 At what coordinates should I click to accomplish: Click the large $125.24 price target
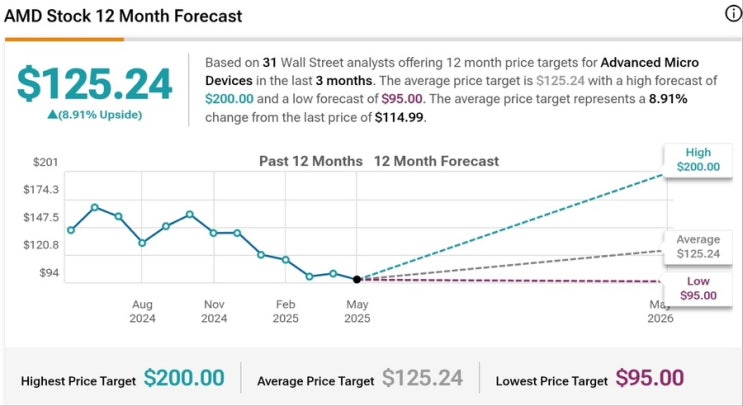click(95, 84)
